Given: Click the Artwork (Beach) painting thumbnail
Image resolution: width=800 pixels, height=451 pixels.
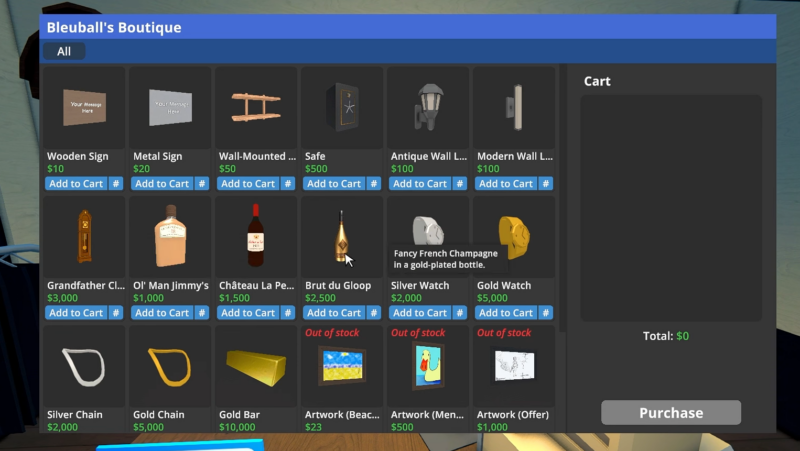Looking at the screenshot, I should click(341, 368).
